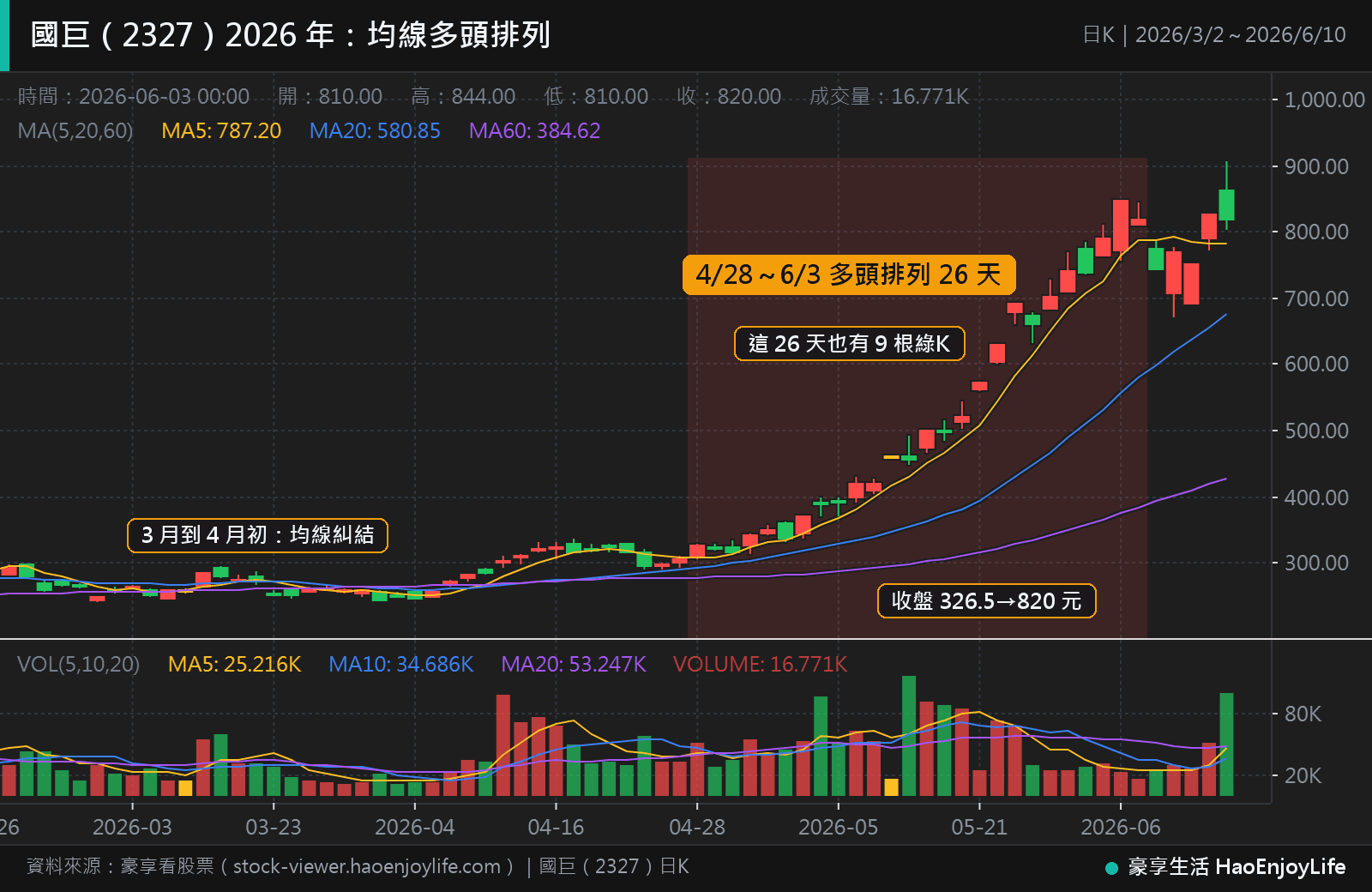The image size is (1372, 892).
Task: Click the 500.00 price axis label
Action: [x=1316, y=431]
